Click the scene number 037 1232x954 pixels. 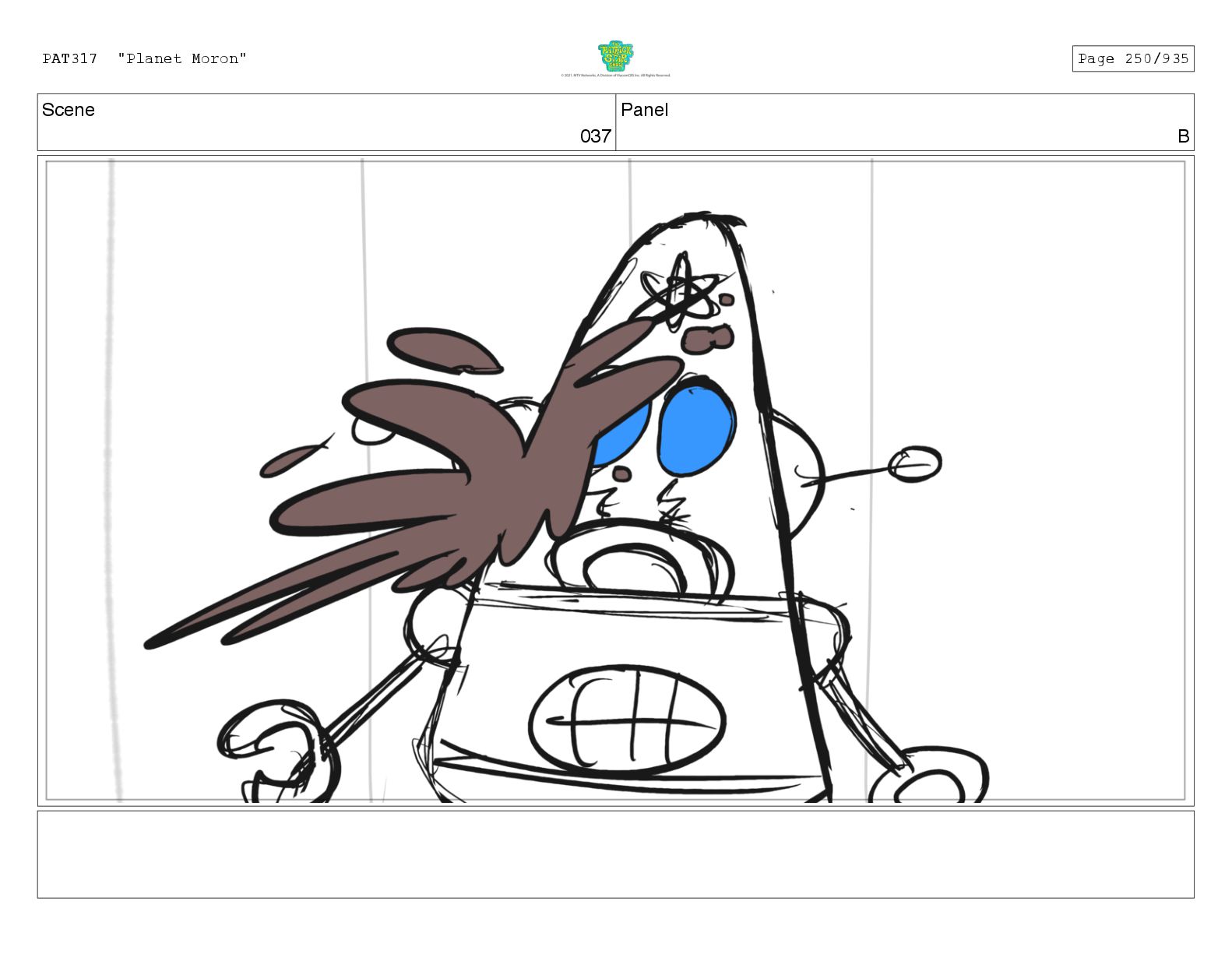click(595, 136)
